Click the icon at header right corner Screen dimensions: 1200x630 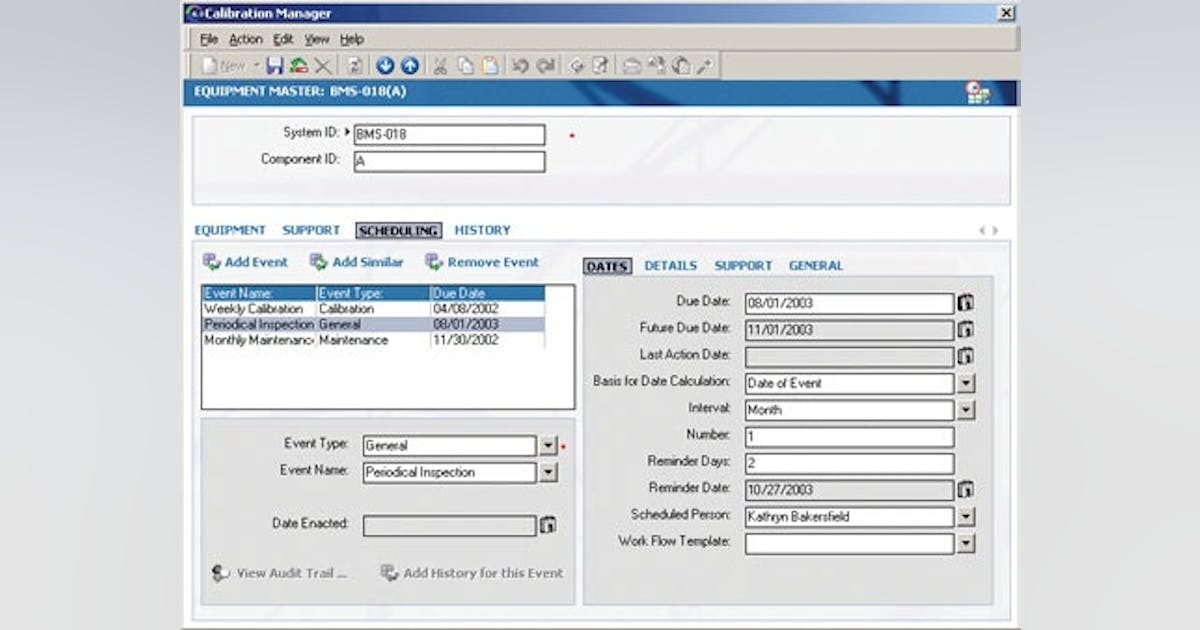coord(977,93)
